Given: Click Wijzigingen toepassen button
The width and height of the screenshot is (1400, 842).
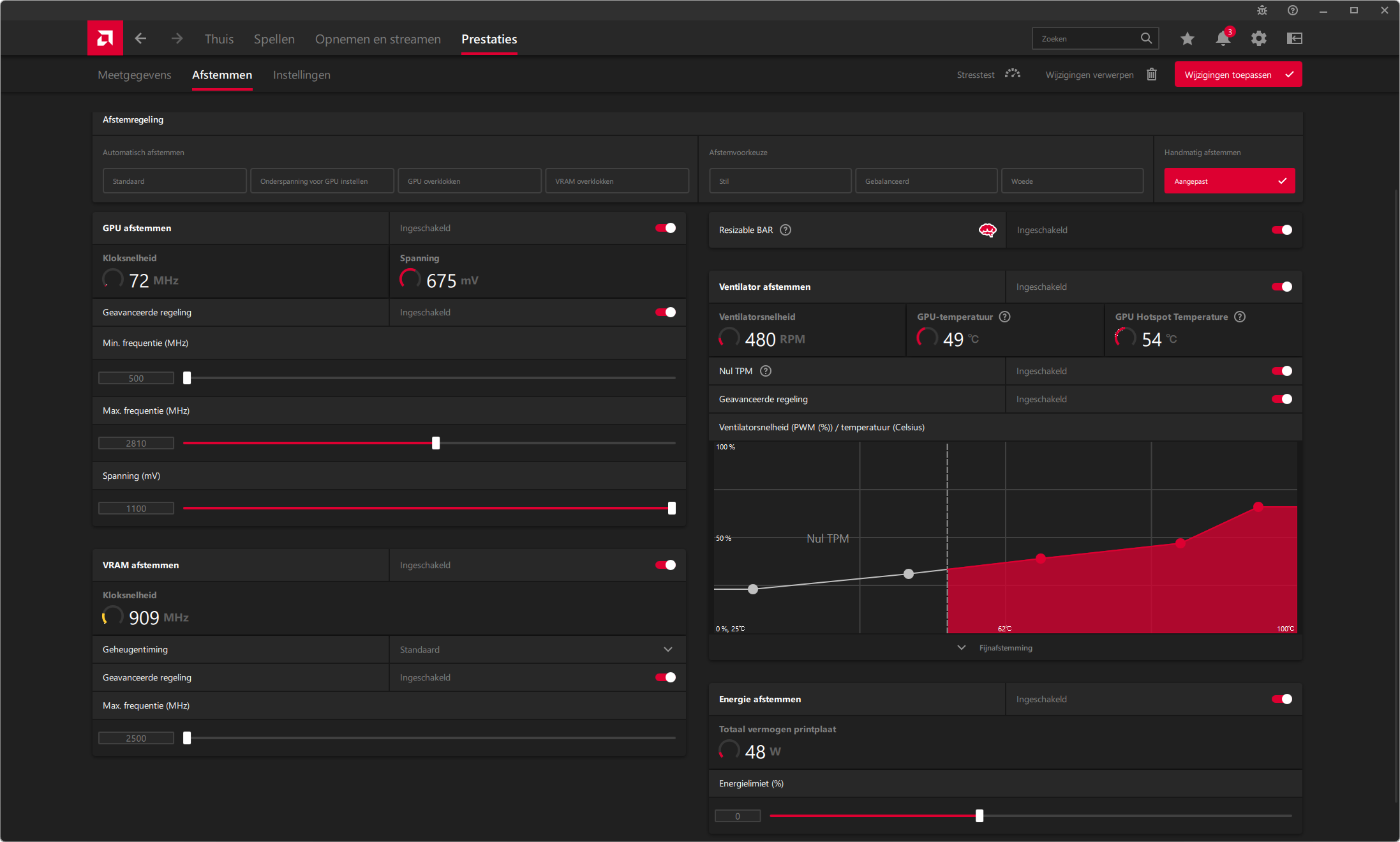Looking at the screenshot, I should point(1237,75).
